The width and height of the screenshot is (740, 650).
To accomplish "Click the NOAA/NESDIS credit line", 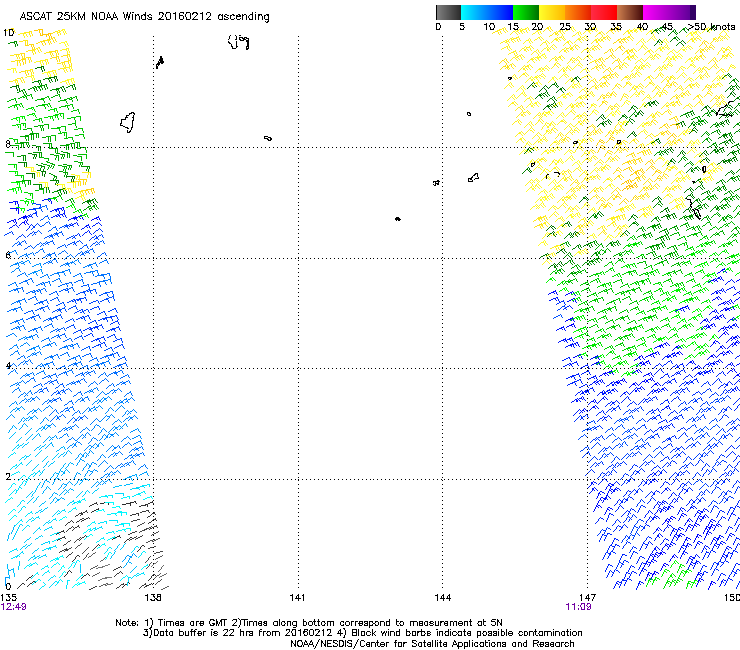I will click(x=432, y=644).
